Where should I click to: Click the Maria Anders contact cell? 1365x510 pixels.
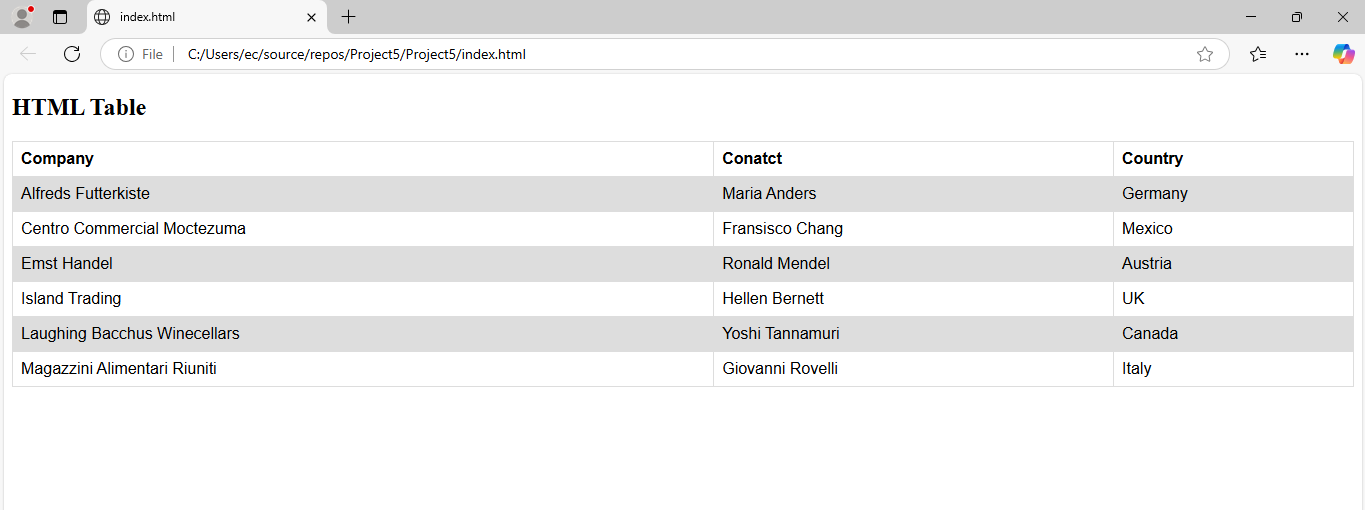pyautogui.click(x=913, y=194)
